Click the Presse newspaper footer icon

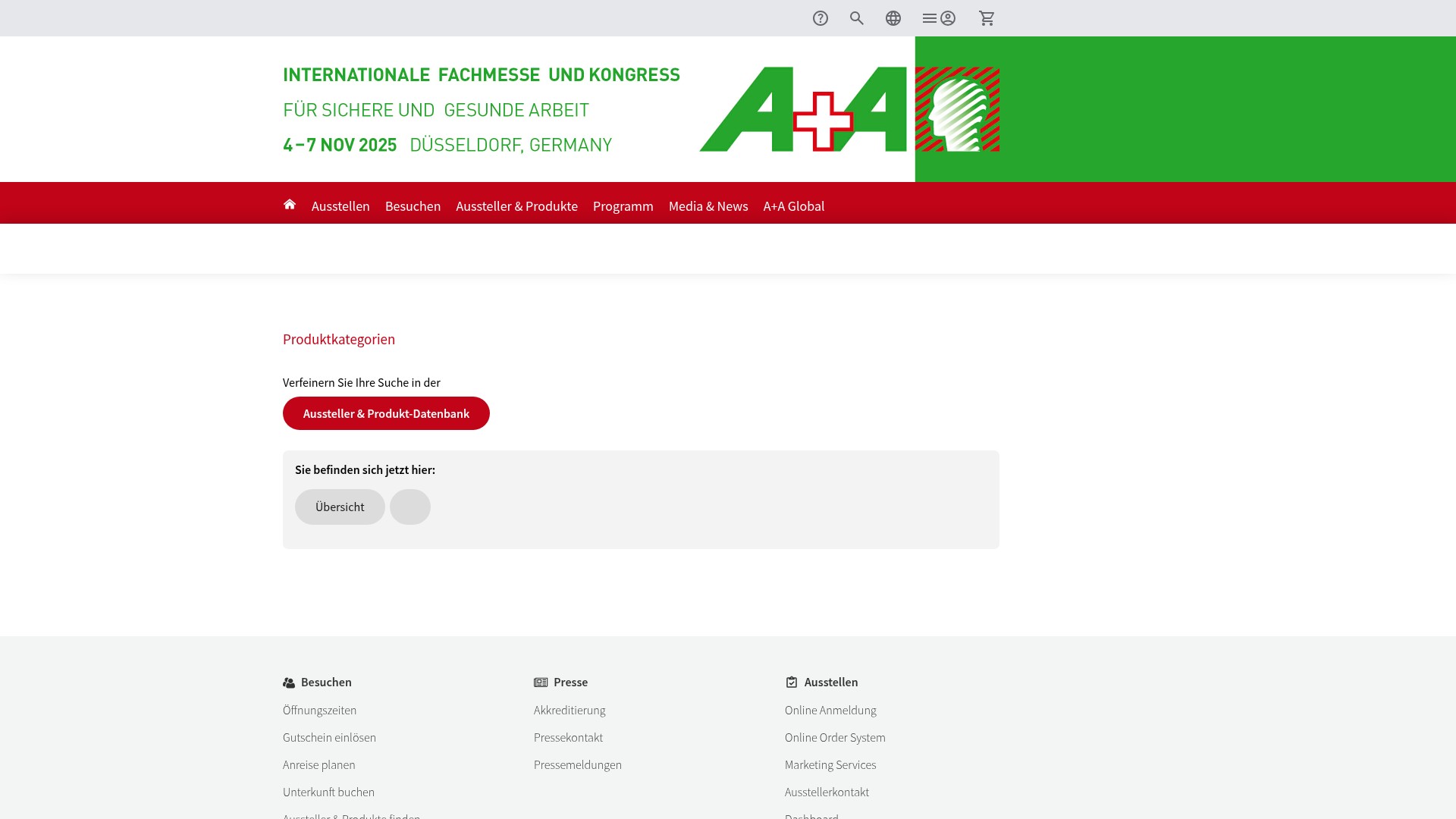[541, 682]
